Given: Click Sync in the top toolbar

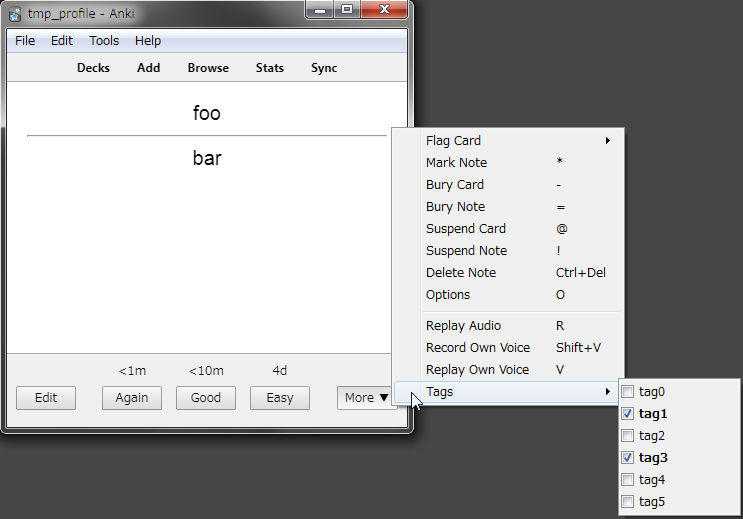Looking at the screenshot, I should [x=324, y=68].
